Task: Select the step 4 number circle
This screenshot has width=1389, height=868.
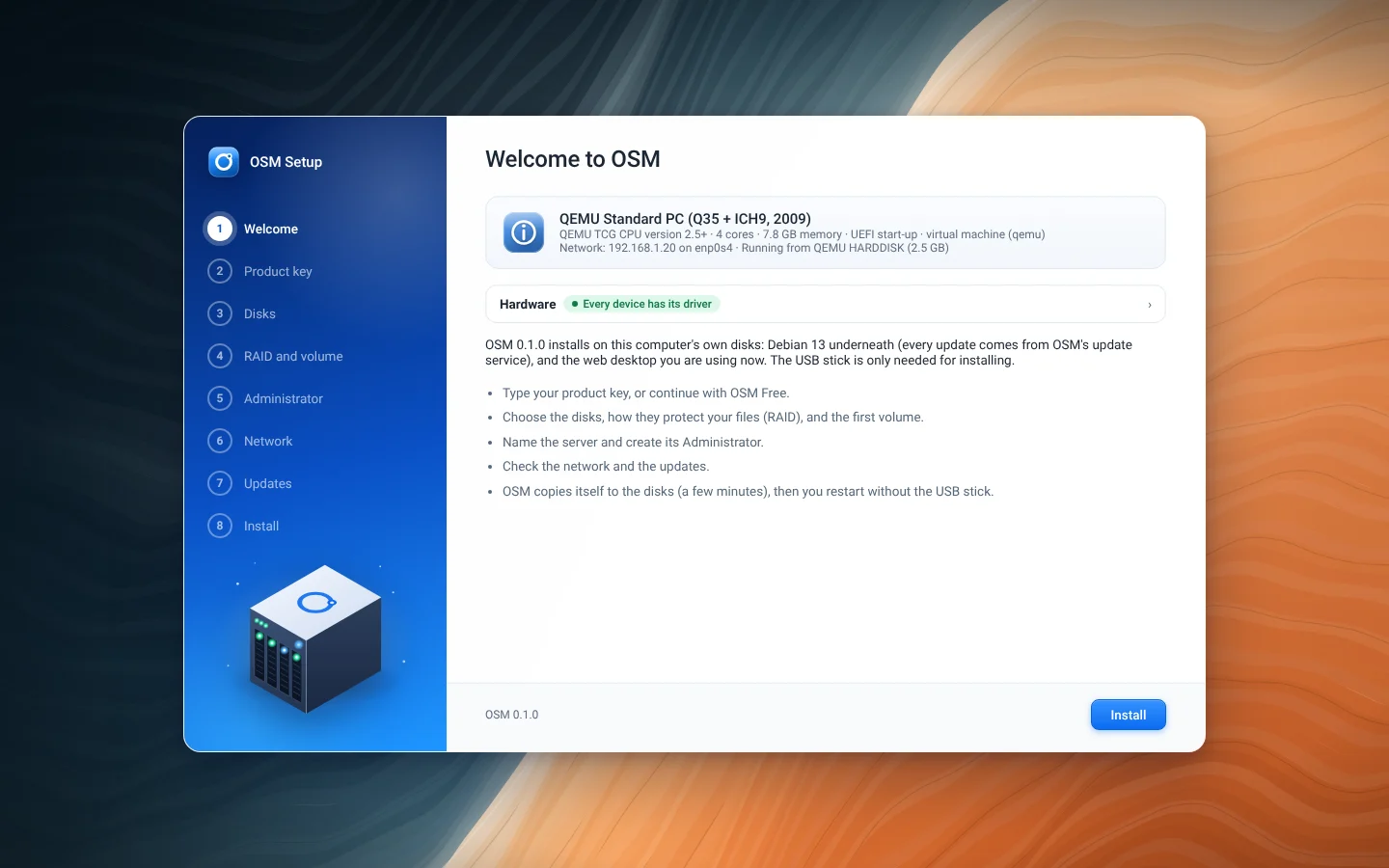Action: tap(220, 356)
